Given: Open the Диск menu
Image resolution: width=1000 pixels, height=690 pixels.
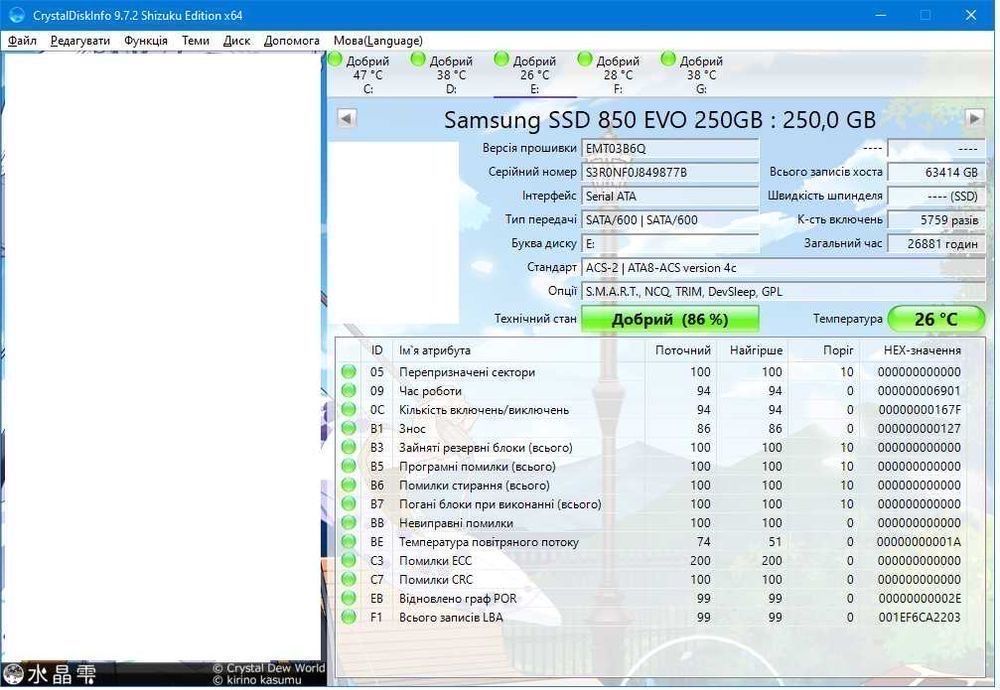Looking at the screenshot, I should point(237,40).
